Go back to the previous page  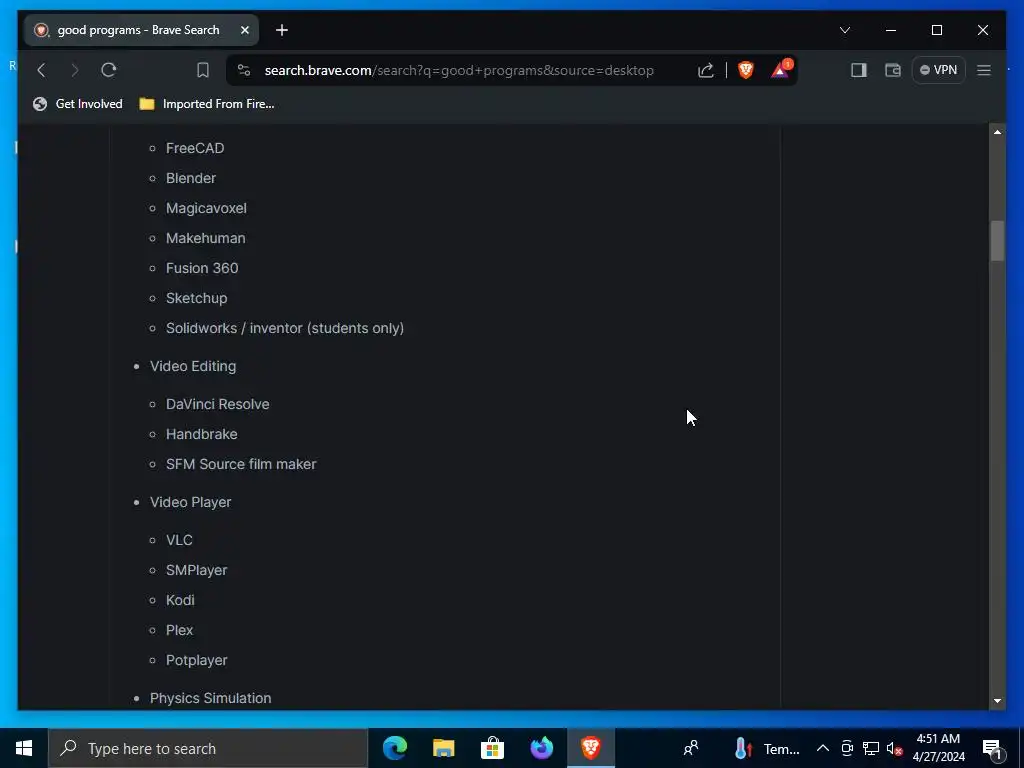click(x=41, y=70)
